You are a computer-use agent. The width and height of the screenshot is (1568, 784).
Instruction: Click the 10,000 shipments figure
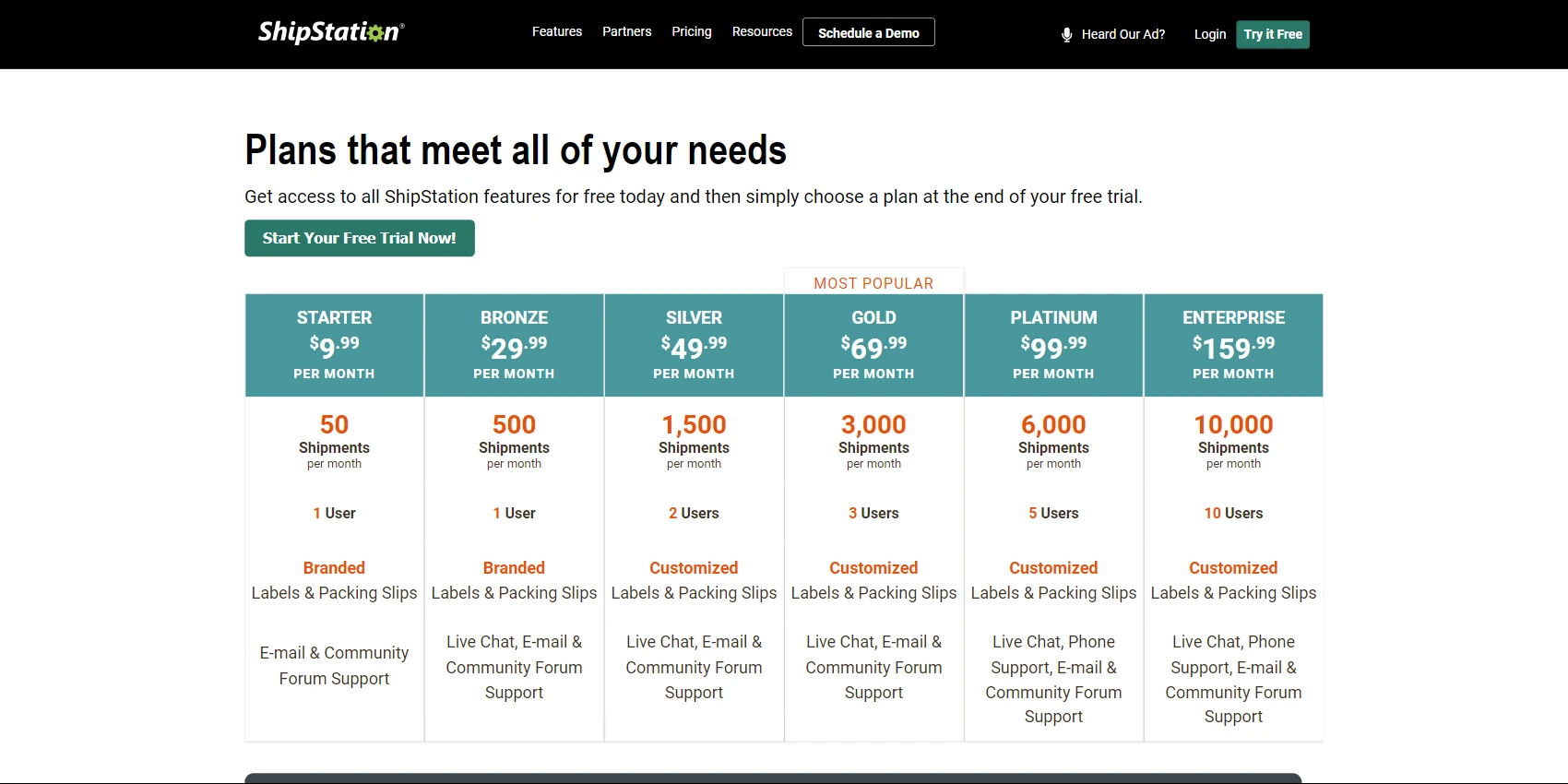pyautogui.click(x=1233, y=424)
